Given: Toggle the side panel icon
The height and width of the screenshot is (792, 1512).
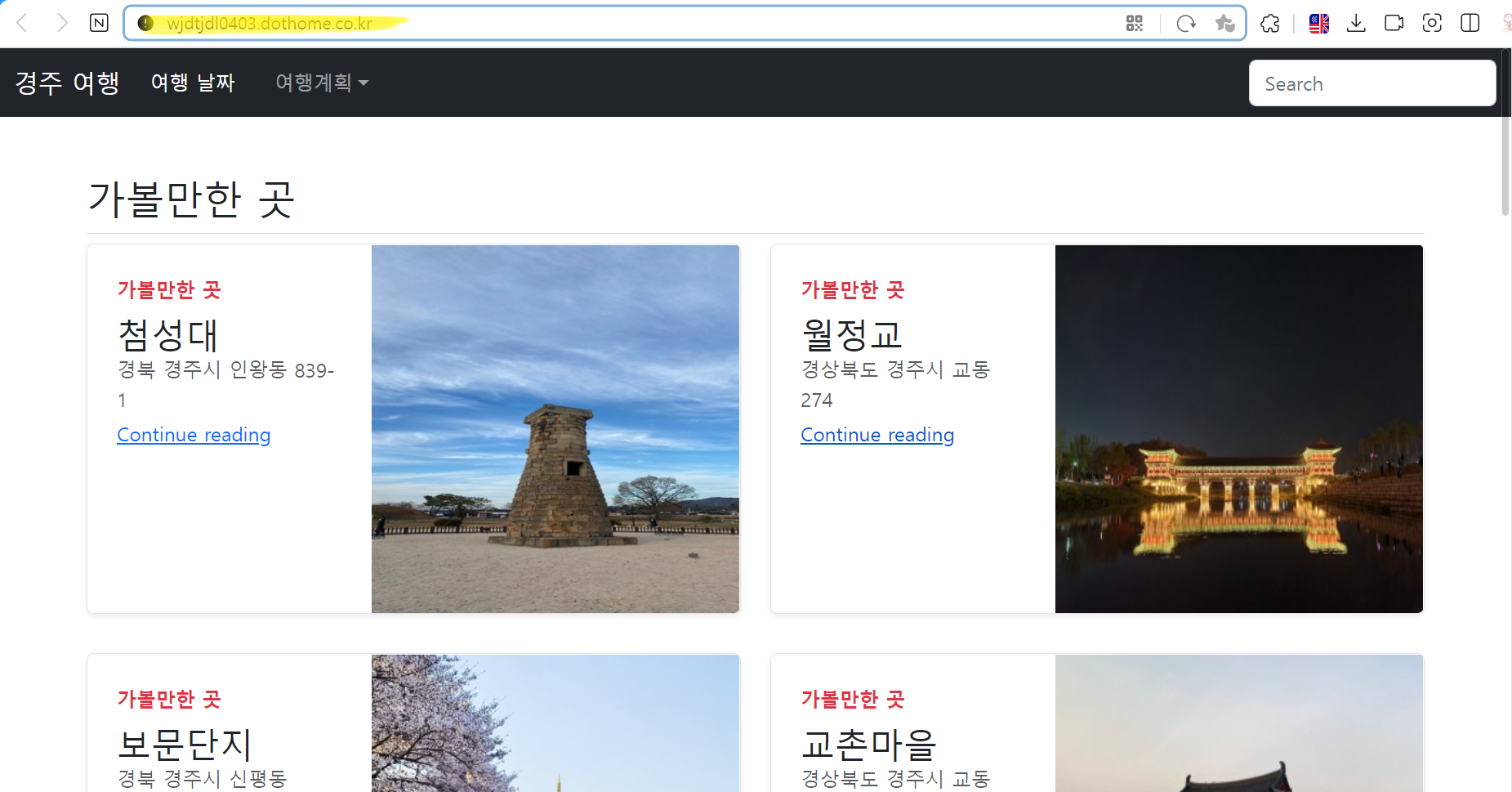Looking at the screenshot, I should pyautogui.click(x=1470, y=23).
